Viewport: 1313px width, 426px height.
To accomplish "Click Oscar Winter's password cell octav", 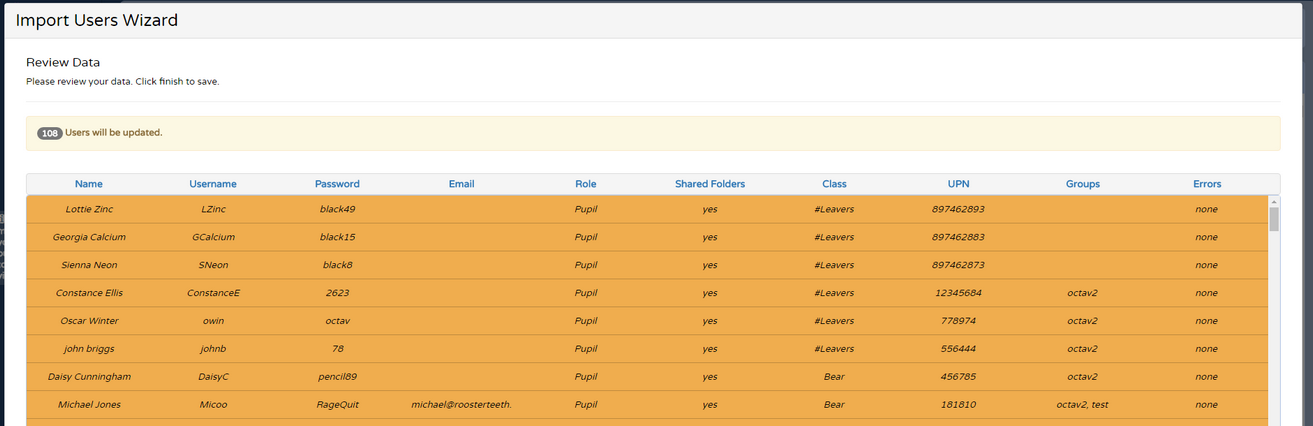I will (x=337, y=321).
